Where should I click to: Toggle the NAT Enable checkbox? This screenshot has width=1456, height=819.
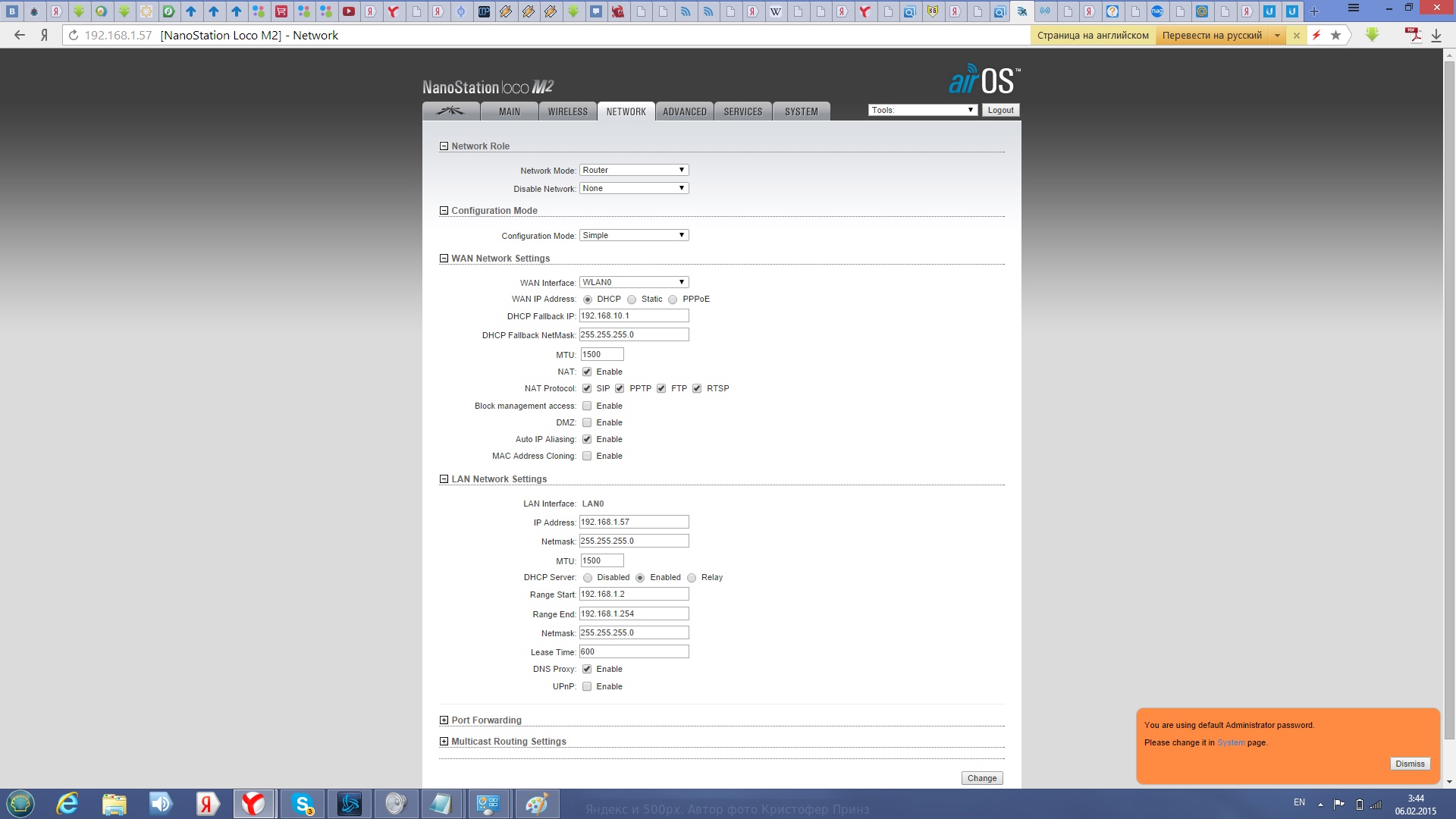coord(587,372)
